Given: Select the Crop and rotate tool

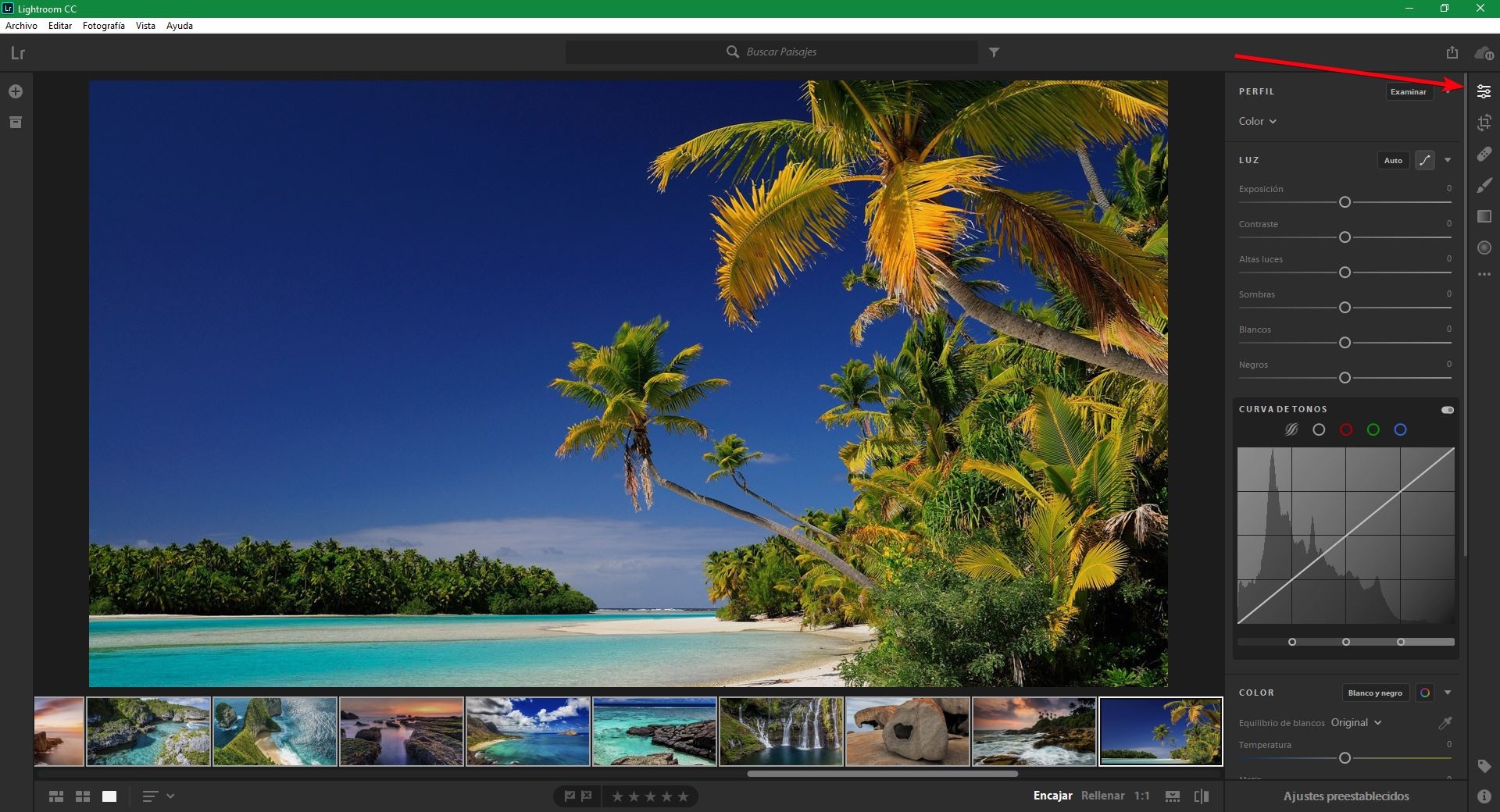Looking at the screenshot, I should [1484, 123].
